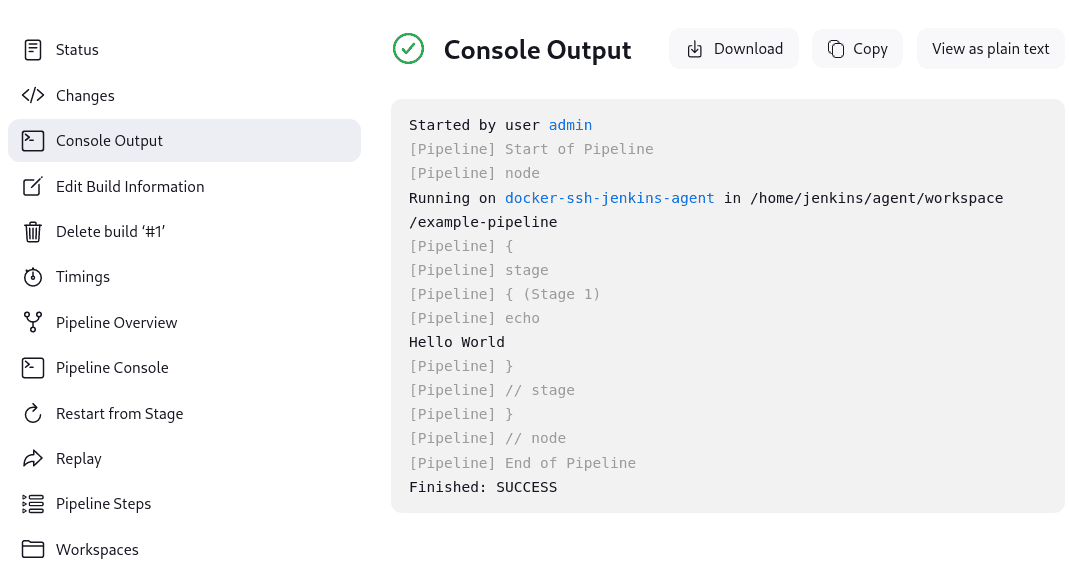Open the Console Output sidebar item
The width and height of the screenshot is (1069, 573).
click(109, 141)
